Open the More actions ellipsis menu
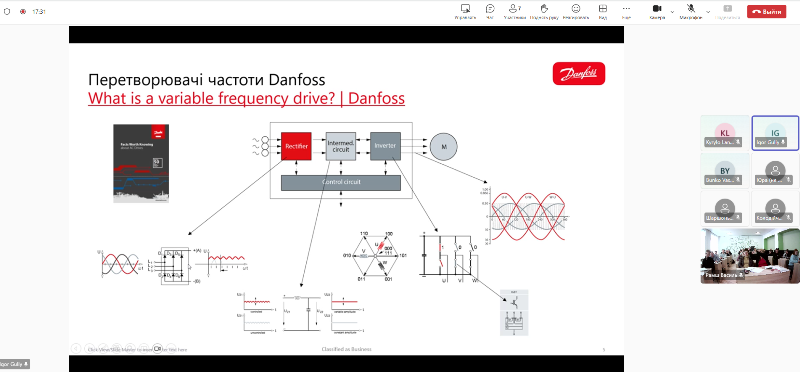This screenshot has width=800, height=372. (626, 11)
